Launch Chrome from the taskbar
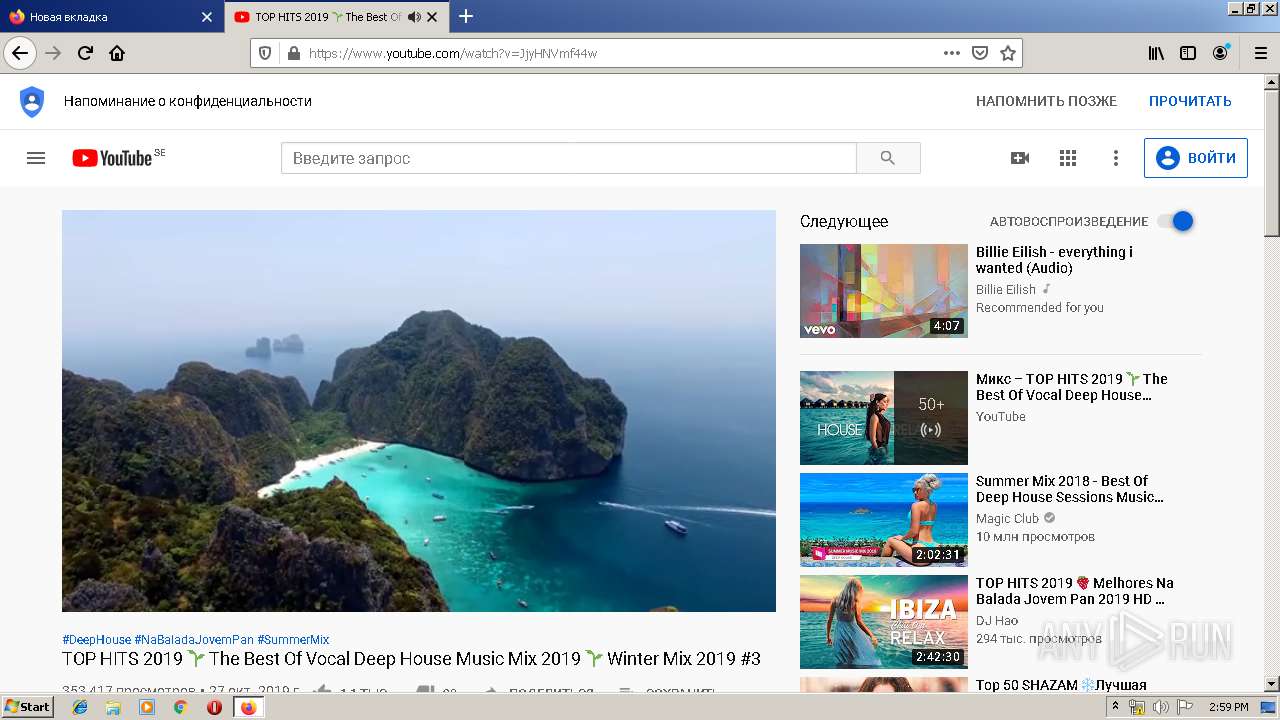Viewport: 1280px width, 720px height. tap(180, 707)
